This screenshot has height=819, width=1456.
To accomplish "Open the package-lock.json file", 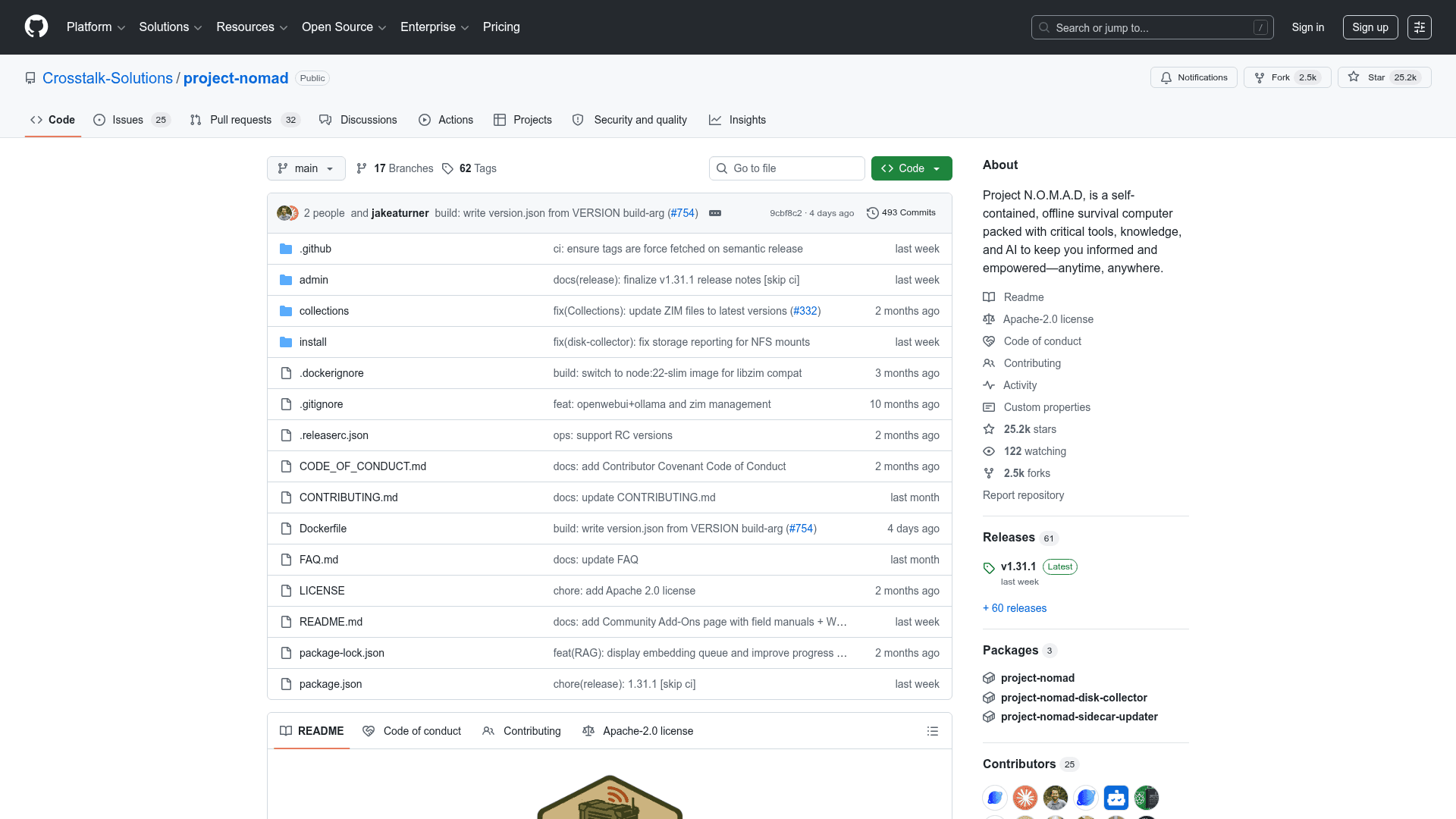I will [x=342, y=653].
